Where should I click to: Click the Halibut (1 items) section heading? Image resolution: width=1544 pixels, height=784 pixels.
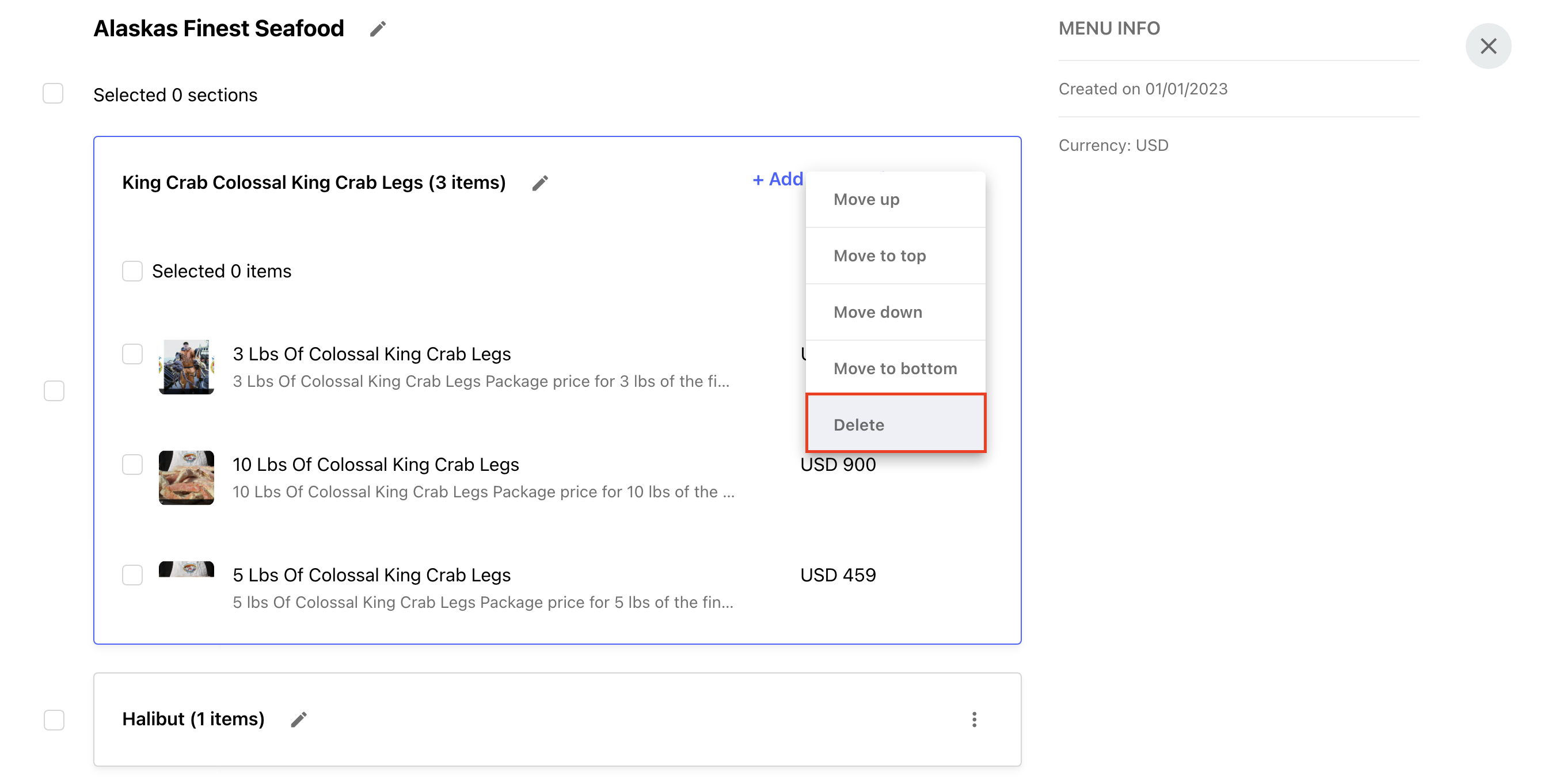click(193, 718)
